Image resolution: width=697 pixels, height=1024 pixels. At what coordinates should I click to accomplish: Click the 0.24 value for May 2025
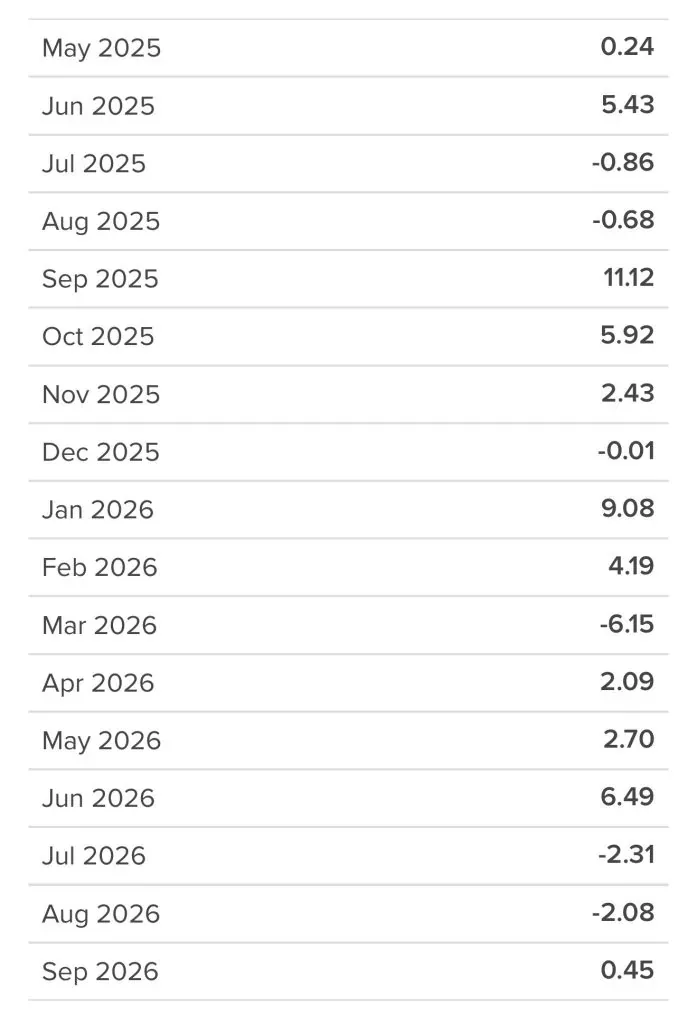tap(627, 46)
